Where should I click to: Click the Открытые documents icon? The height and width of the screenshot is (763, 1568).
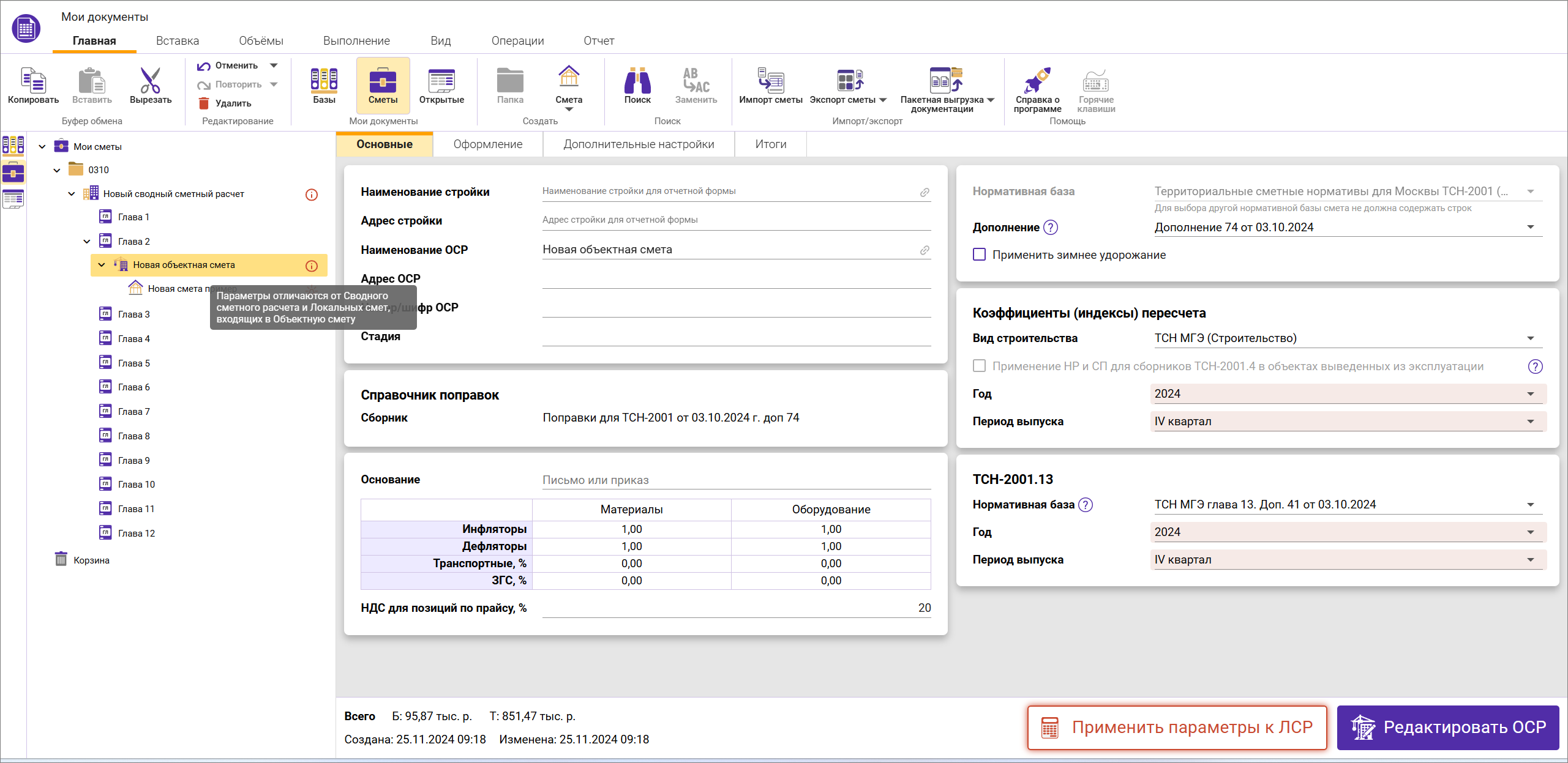tap(441, 81)
